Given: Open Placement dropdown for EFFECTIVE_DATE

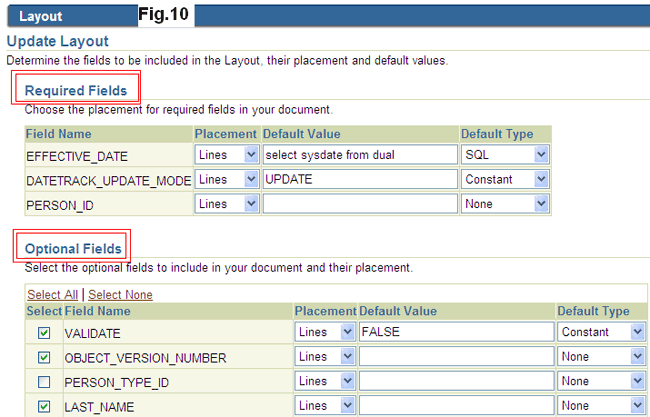Looking at the screenshot, I should pos(227,155).
